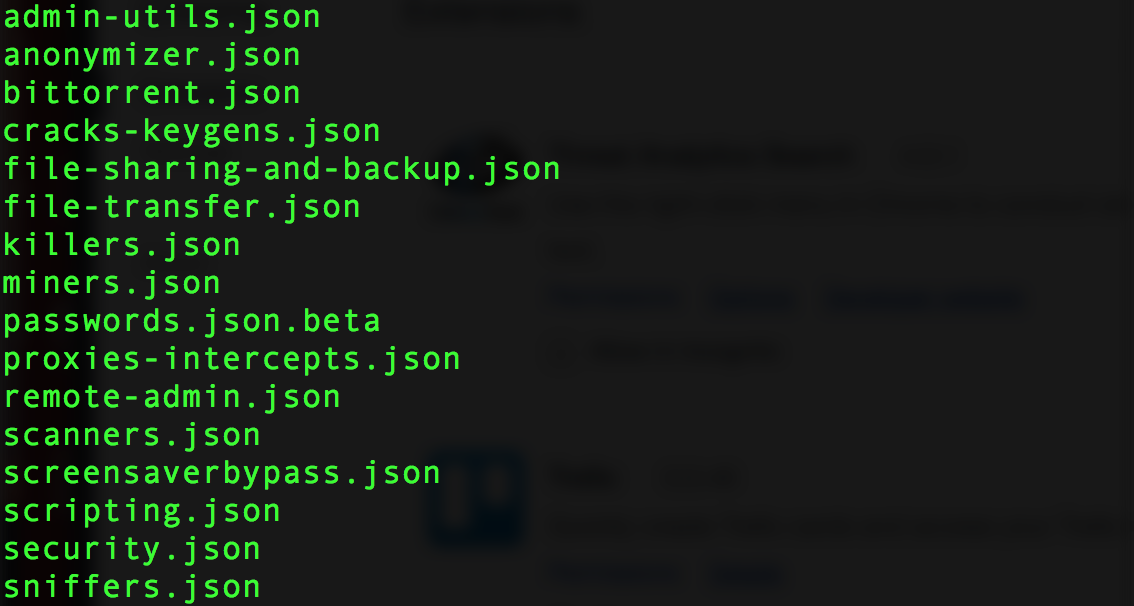Select the sniffers.json entry
This screenshot has height=606, width=1134.
[x=132, y=587]
